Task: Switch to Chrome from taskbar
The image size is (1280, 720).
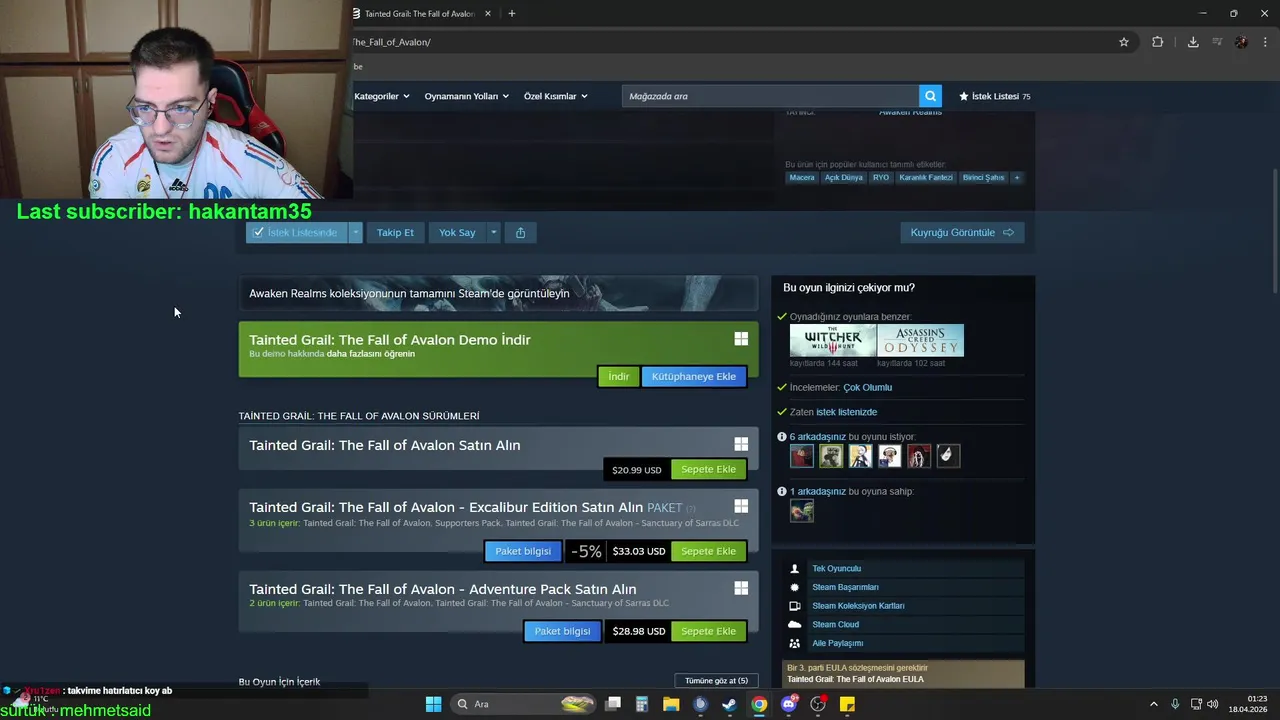Action: [x=759, y=704]
